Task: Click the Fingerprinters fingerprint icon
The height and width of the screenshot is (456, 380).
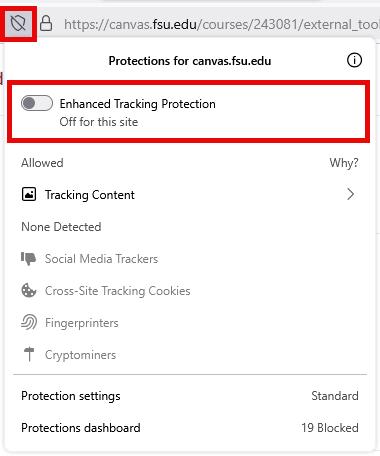Action: click(29, 322)
